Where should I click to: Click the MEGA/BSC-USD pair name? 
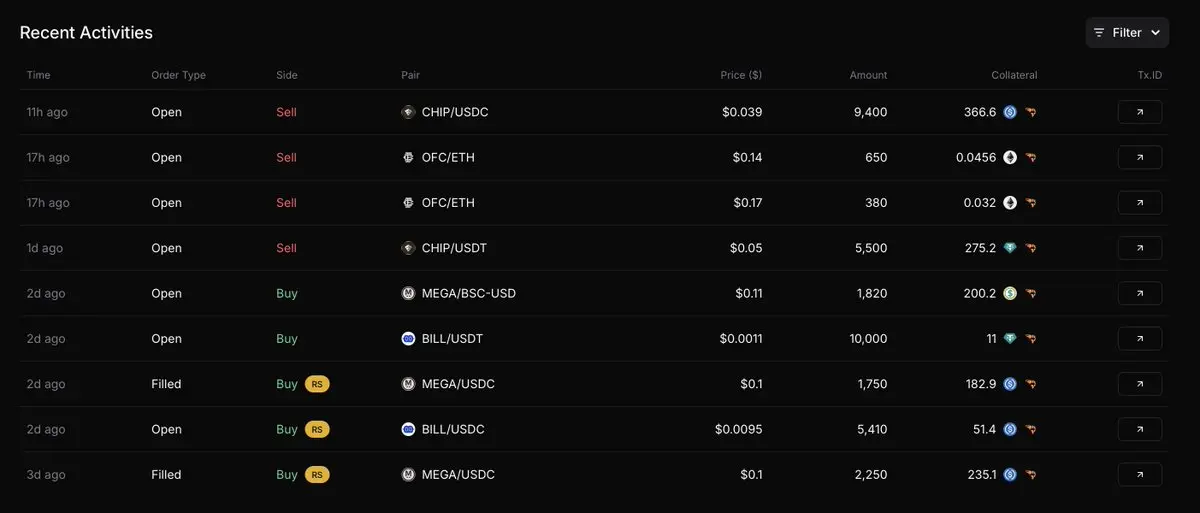tap(469, 293)
